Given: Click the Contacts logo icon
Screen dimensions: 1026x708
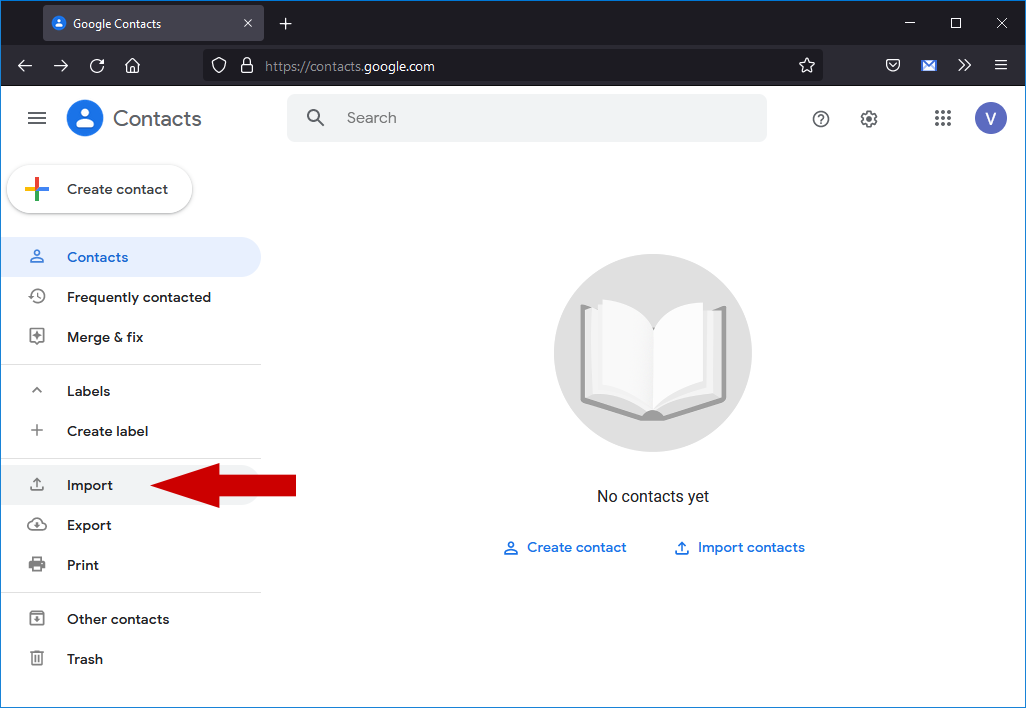Looking at the screenshot, I should (85, 118).
